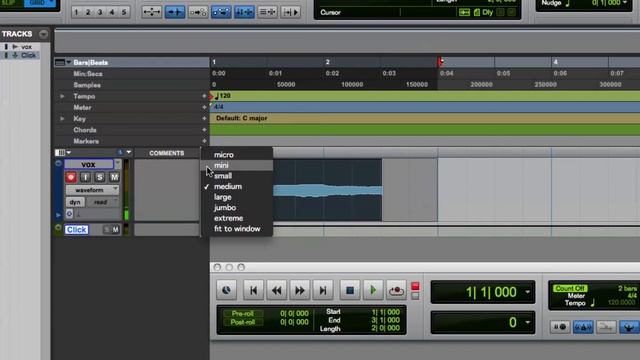This screenshot has width=640, height=360.
Task: Return to zero in the transport window
Action: 253,290
